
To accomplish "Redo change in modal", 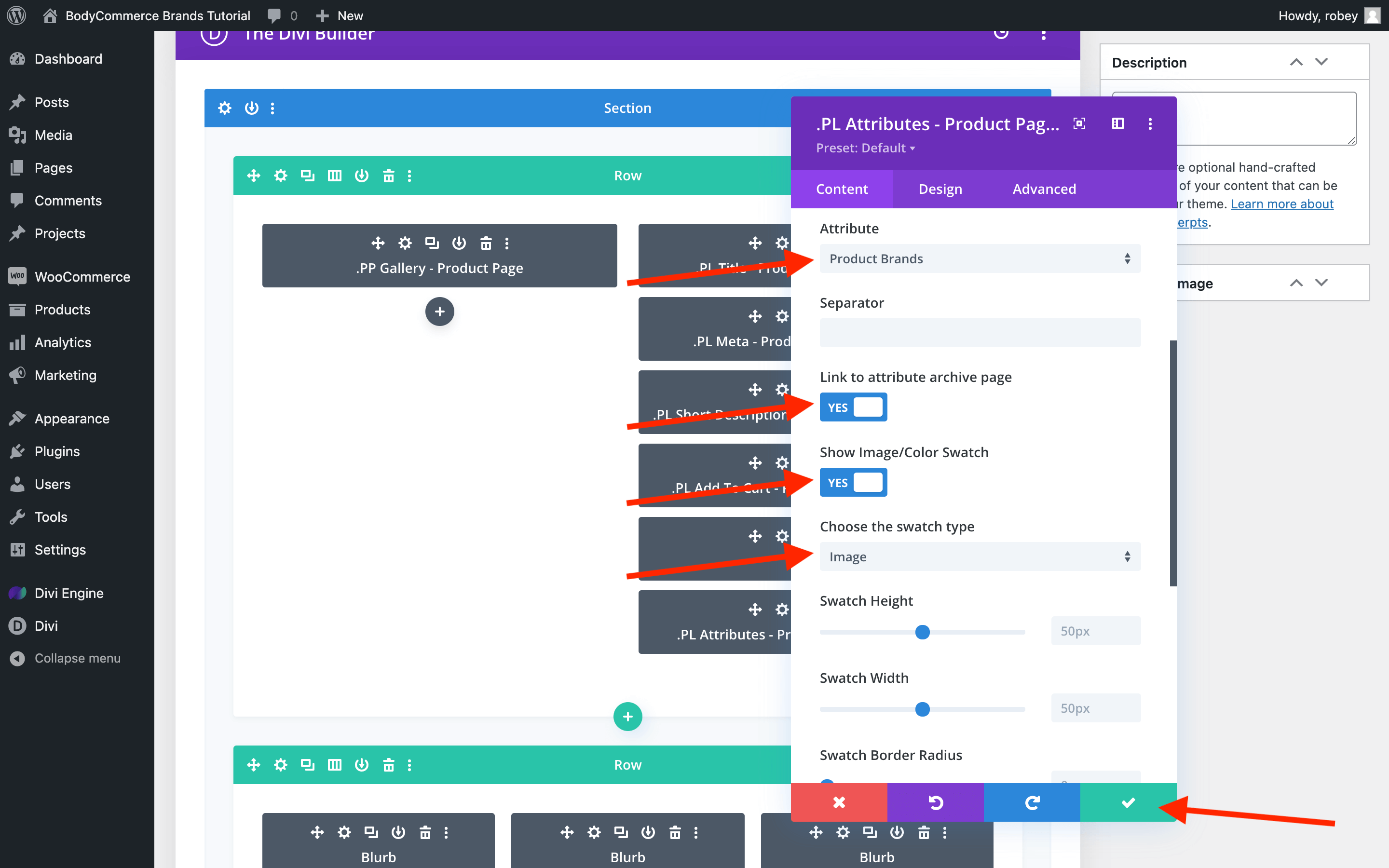I will click(x=1032, y=802).
